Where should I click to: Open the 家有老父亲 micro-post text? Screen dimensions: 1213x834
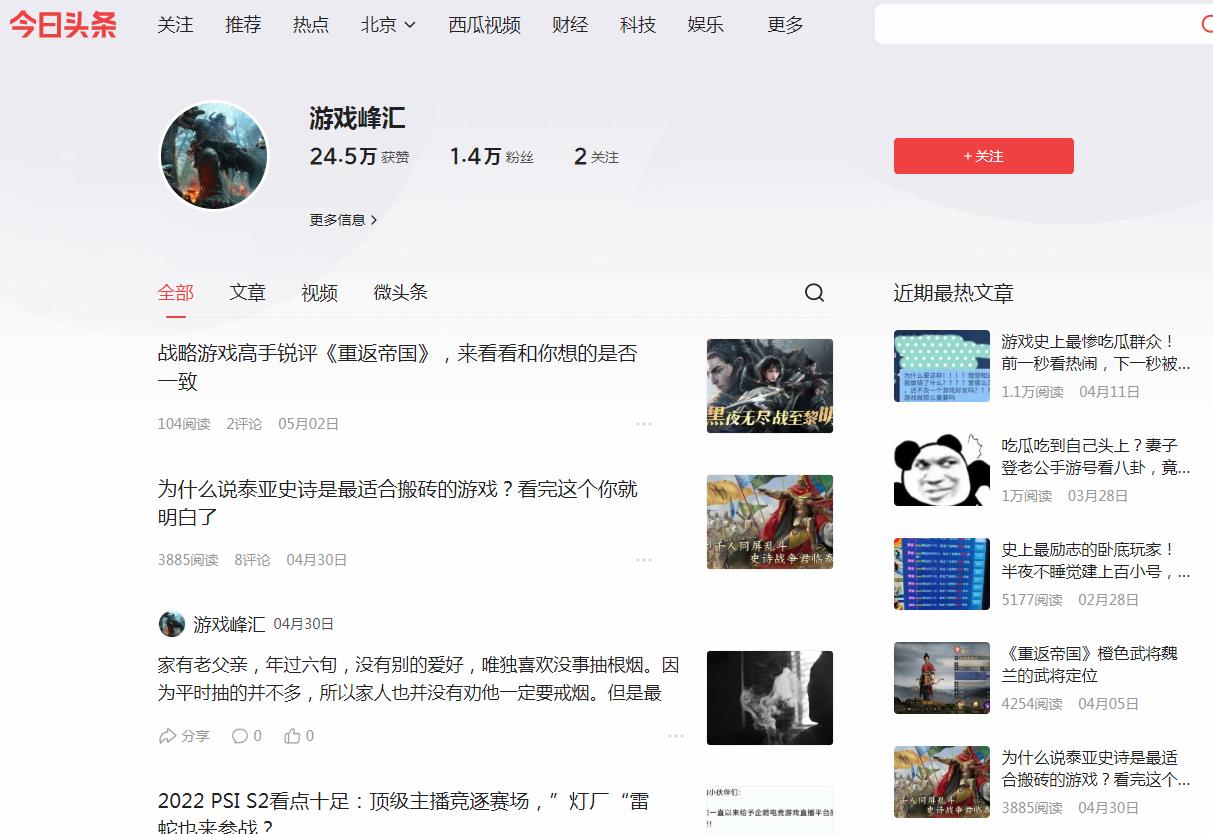tap(418, 679)
